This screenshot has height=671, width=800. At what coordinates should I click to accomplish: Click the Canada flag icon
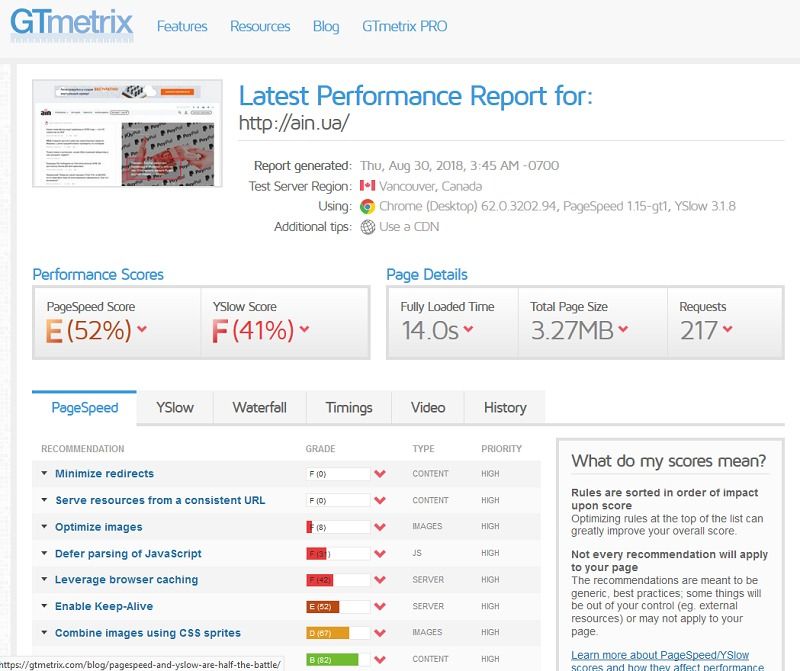click(367, 186)
